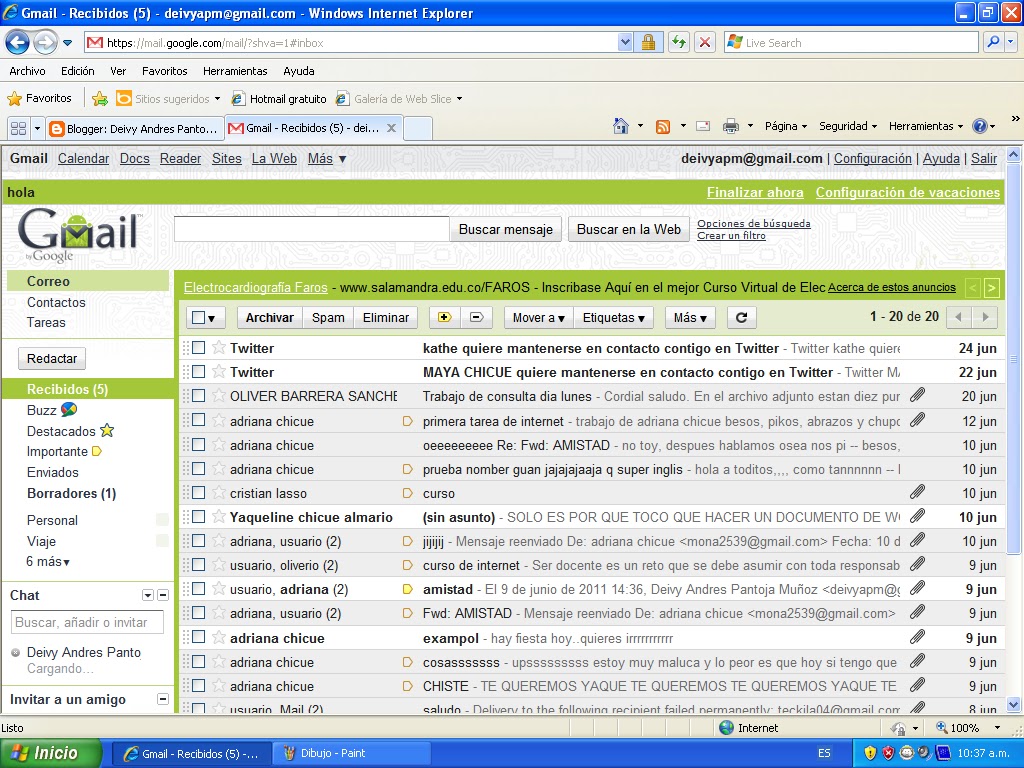This screenshot has height=768, width=1024.
Task: Tick checkbox for primera tarea de internet message
Action: click(199, 420)
